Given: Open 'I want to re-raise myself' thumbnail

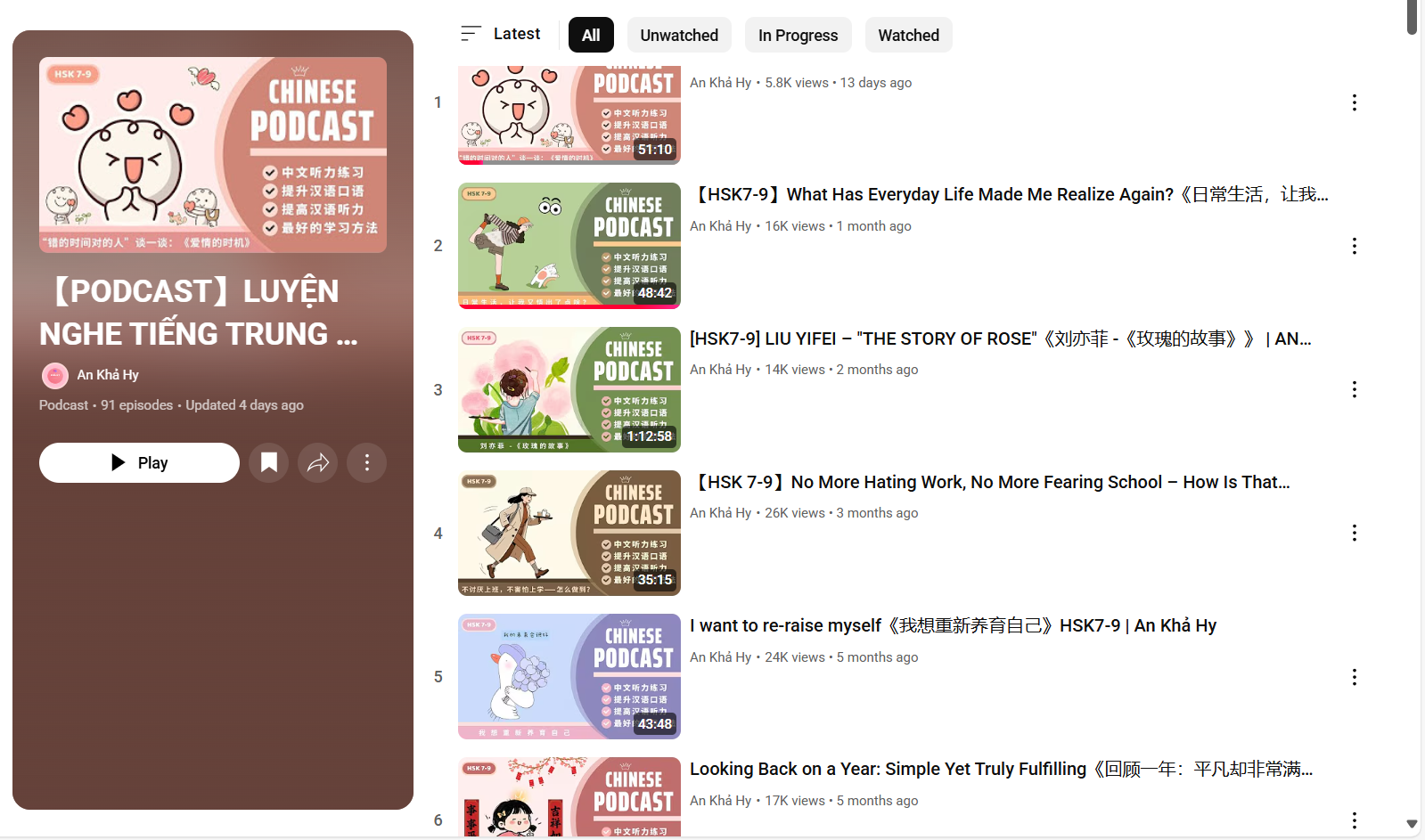Looking at the screenshot, I should 569,676.
